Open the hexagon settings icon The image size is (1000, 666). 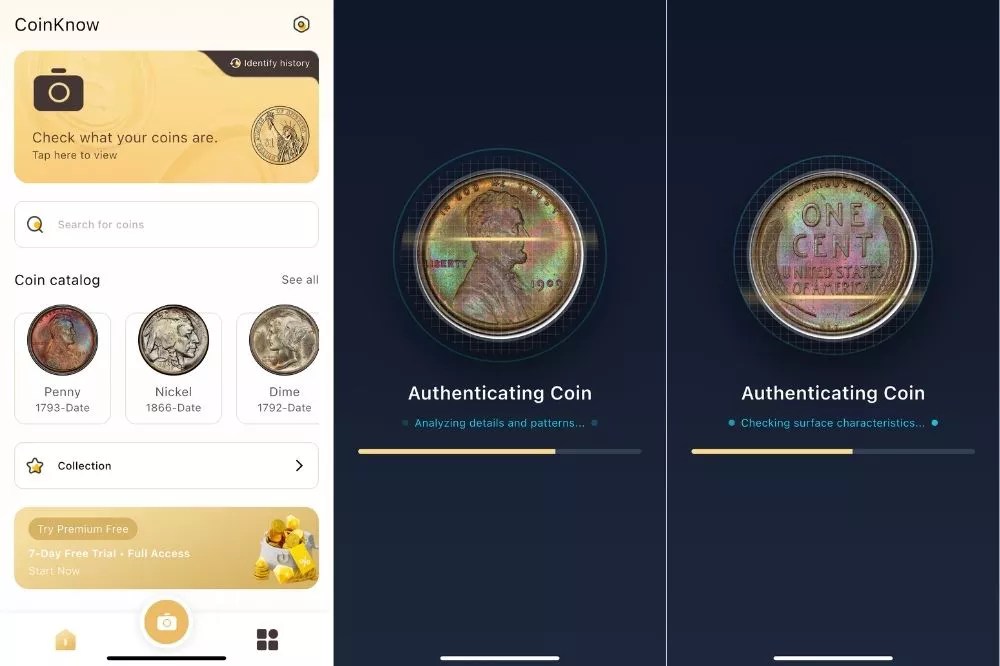(301, 24)
